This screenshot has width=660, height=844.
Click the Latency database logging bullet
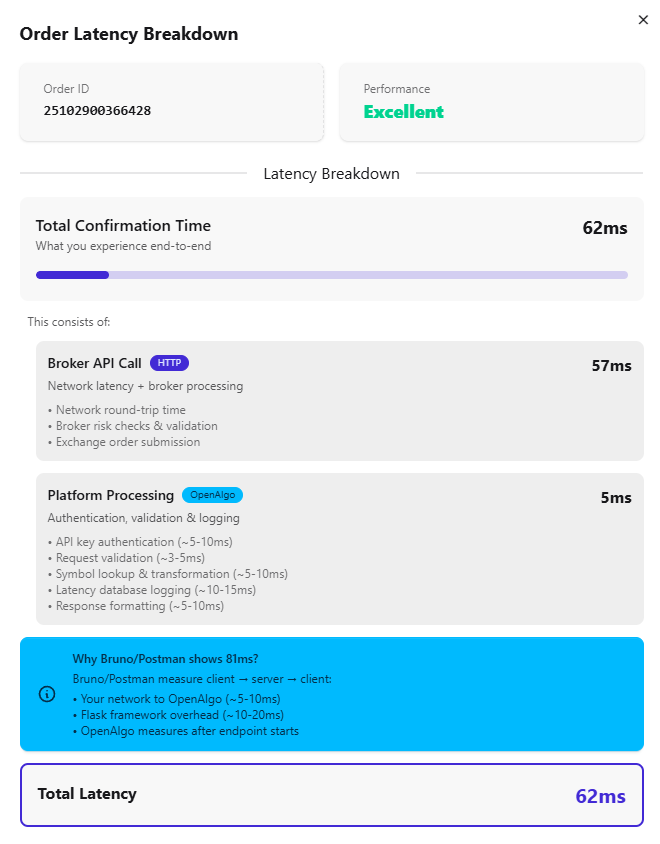[x=152, y=590]
